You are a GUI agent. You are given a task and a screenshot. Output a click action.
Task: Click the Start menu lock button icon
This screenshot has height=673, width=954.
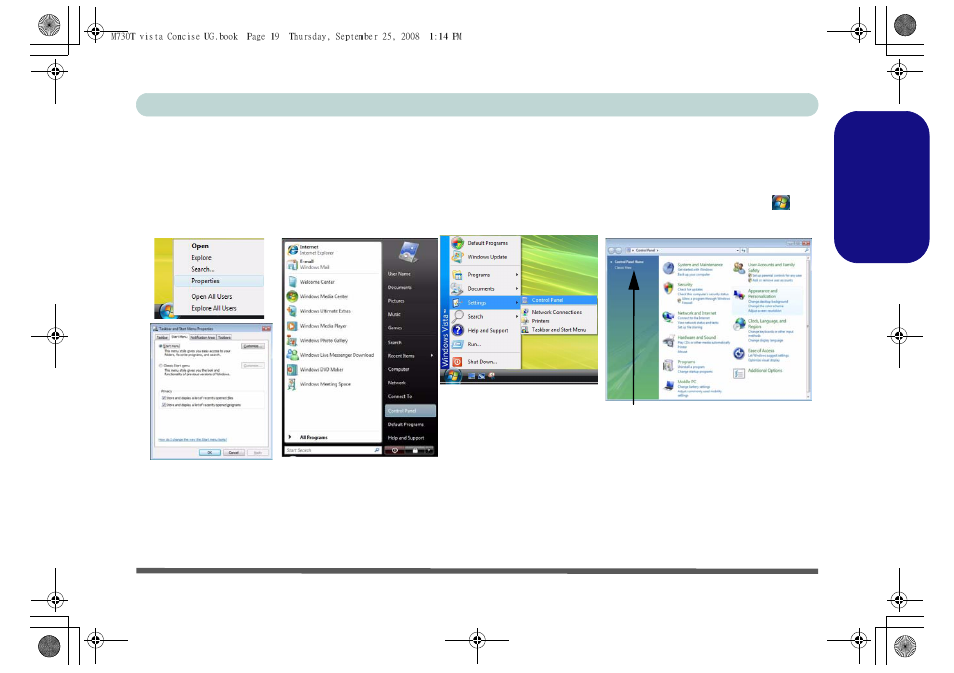pos(415,450)
